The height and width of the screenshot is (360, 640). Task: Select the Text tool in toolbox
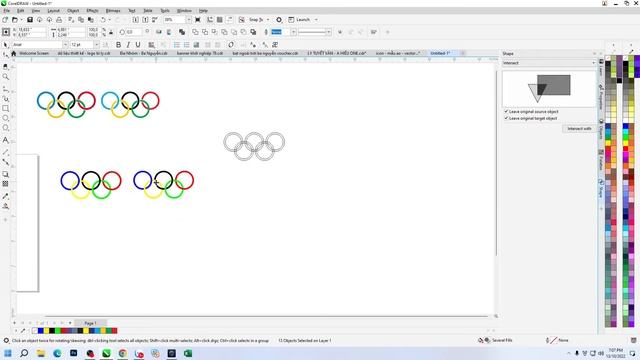pos(6,140)
